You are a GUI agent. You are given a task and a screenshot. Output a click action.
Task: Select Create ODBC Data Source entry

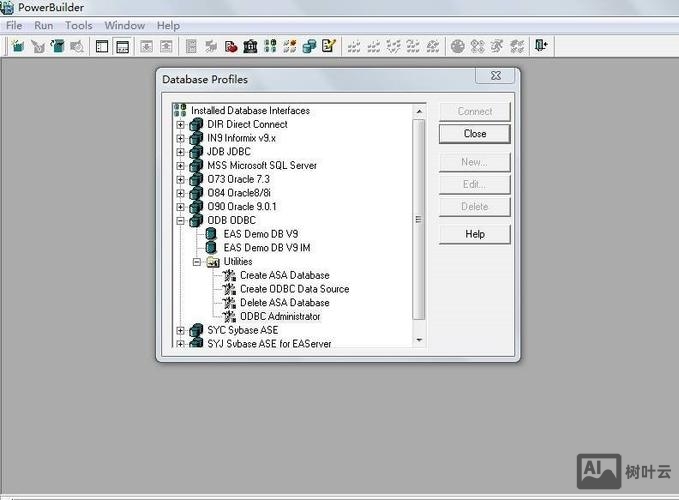click(294, 289)
